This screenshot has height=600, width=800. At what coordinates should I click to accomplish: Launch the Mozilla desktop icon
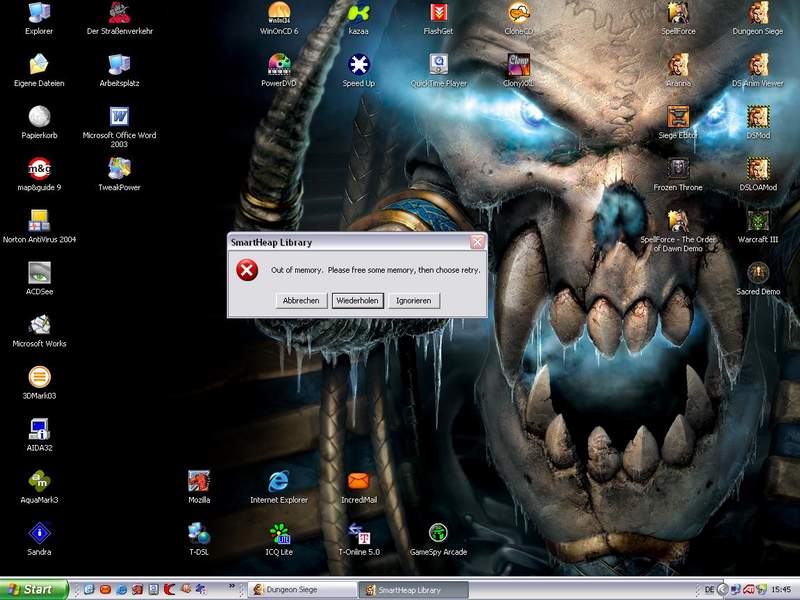click(x=199, y=481)
